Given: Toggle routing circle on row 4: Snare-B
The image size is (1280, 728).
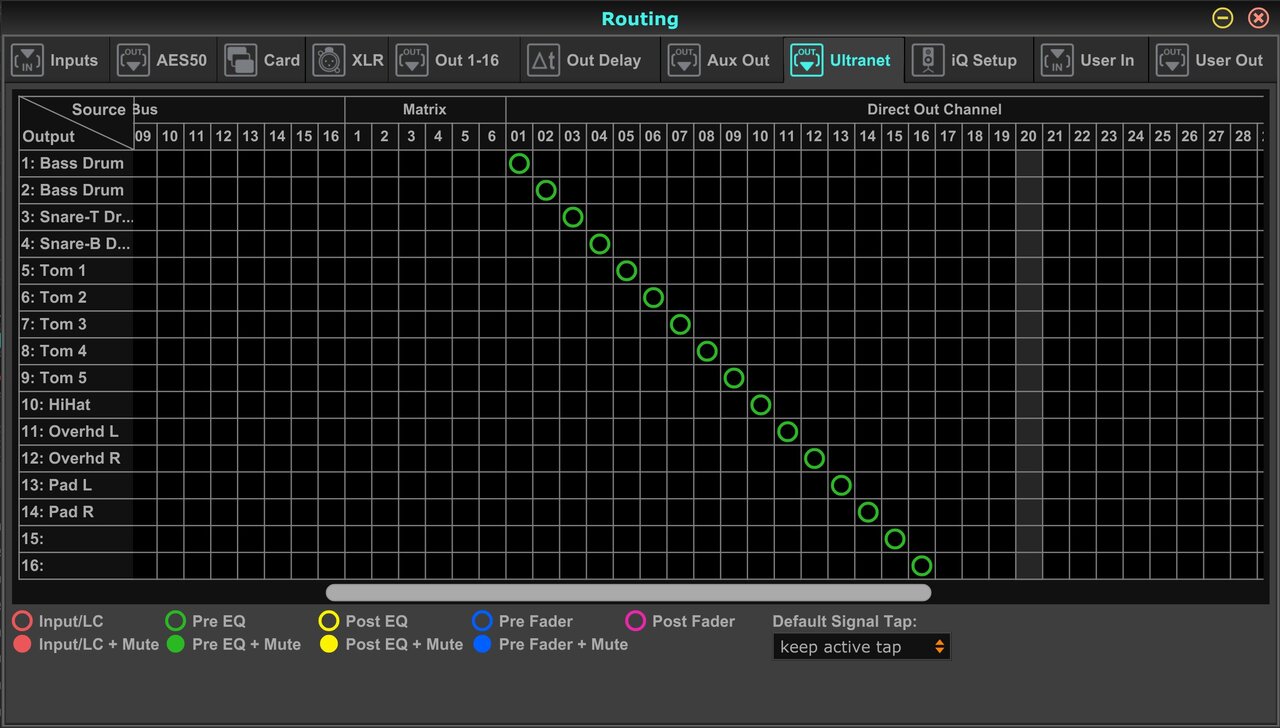Looking at the screenshot, I should pyautogui.click(x=600, y=244).
